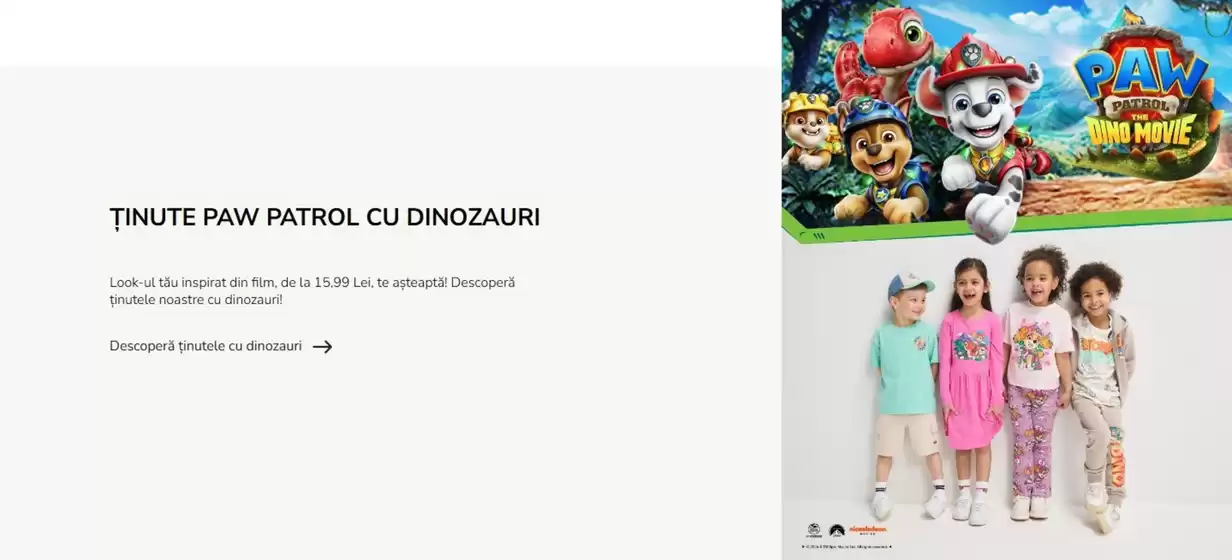Click the paragraph beginning 'Look-ul tău inspirat din film'

click(312, 291)
